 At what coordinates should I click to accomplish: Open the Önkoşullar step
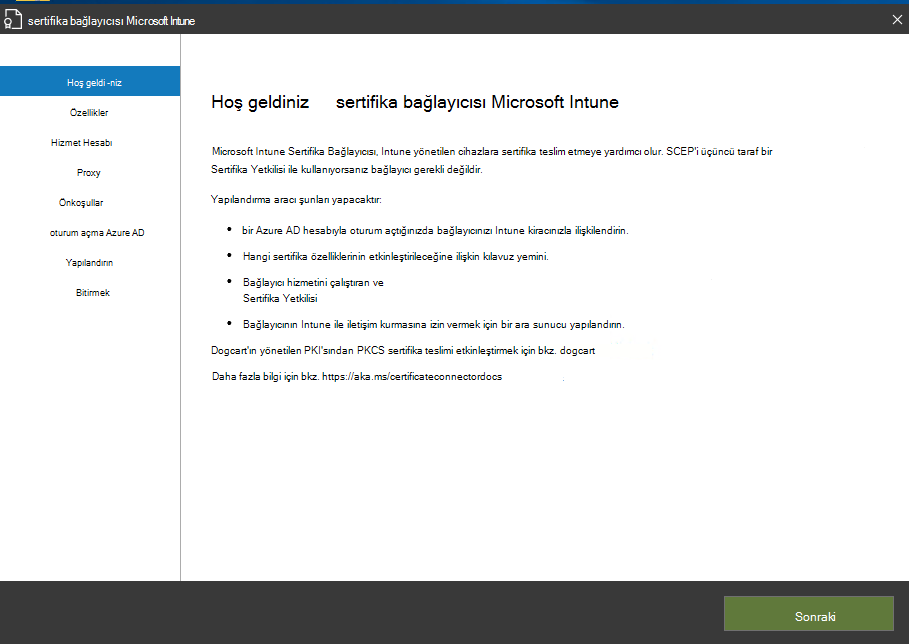pos(81,202)
